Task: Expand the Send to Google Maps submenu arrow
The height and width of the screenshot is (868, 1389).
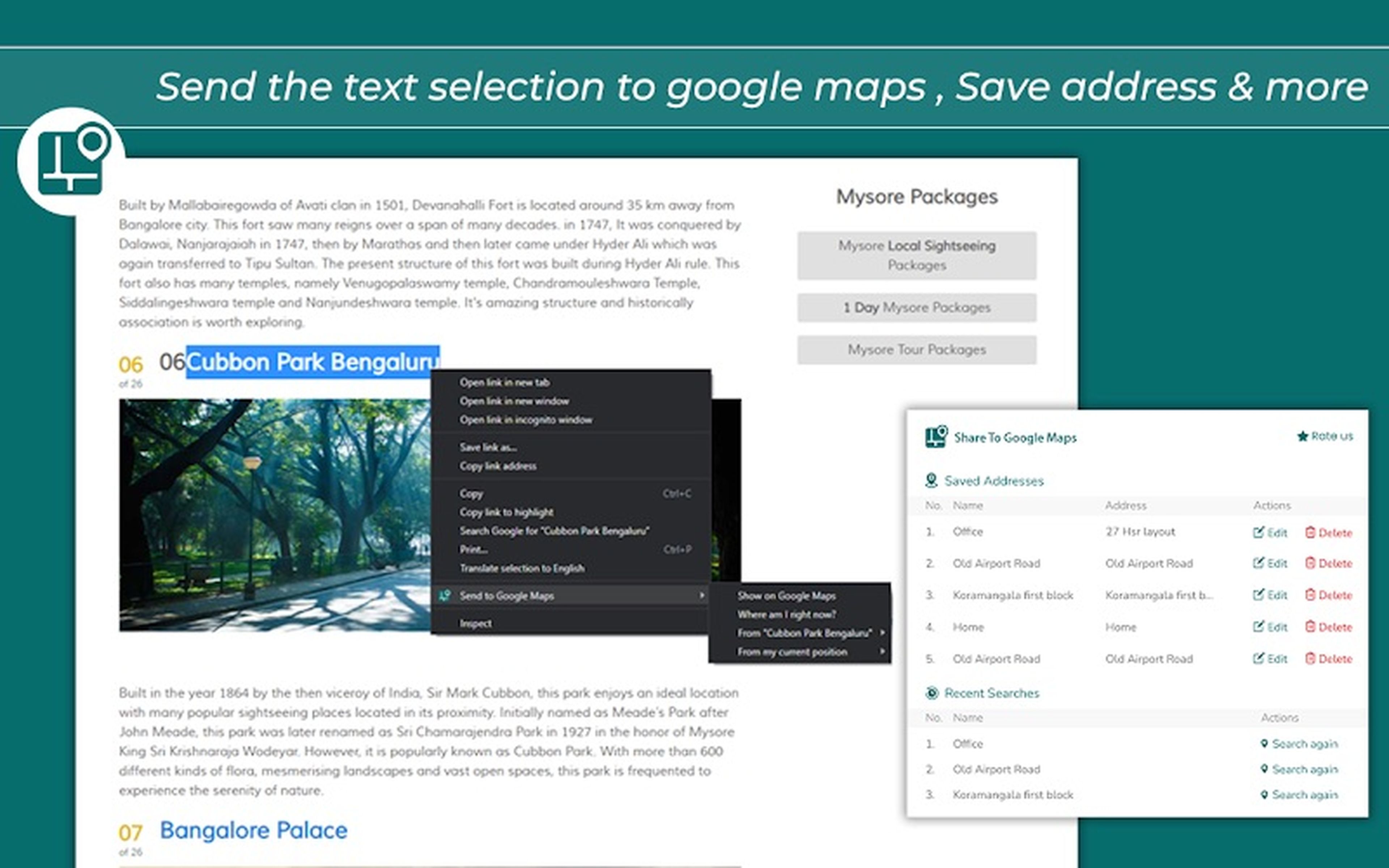Action: pos(701,595)
